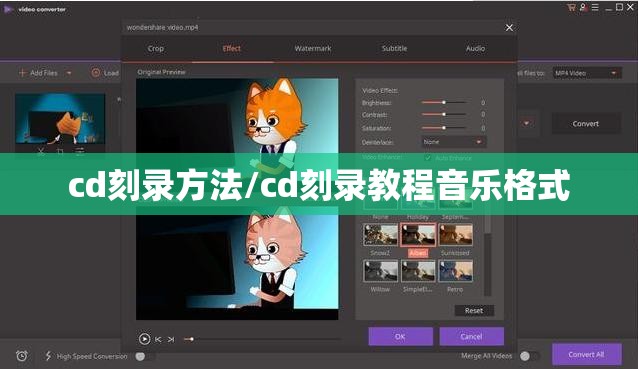Image resolution: width=638 pixels, height=369 pixels.
Task: Switch to the Audio tab
Action: click(x=475, y=48)
